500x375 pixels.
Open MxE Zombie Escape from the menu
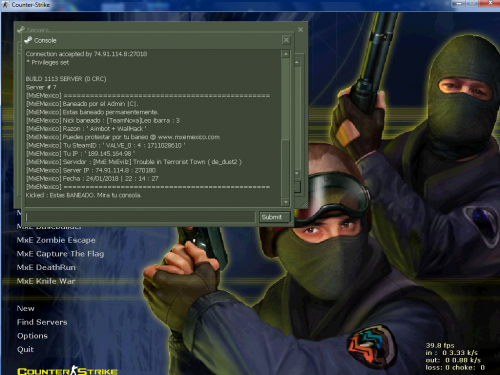click(56, 240)
